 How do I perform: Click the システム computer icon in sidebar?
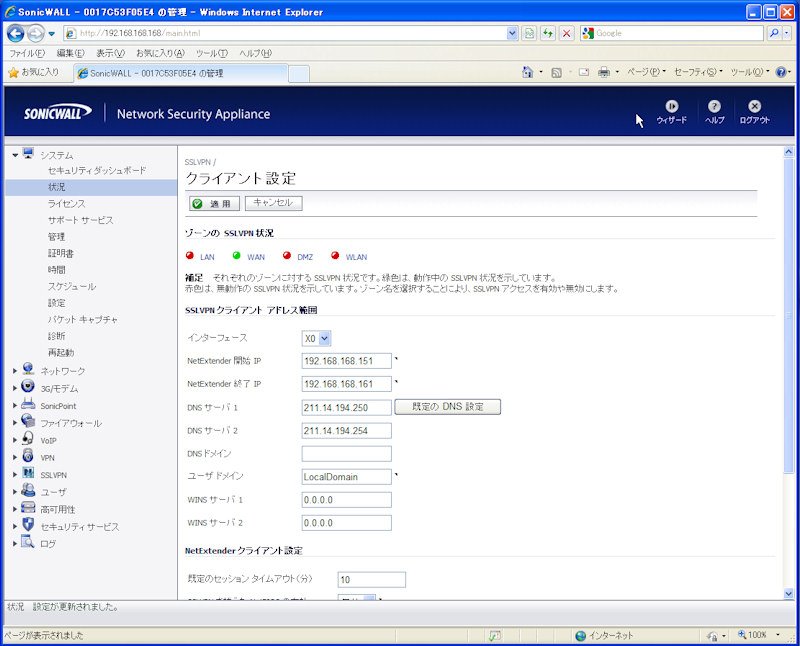[29, 153]
